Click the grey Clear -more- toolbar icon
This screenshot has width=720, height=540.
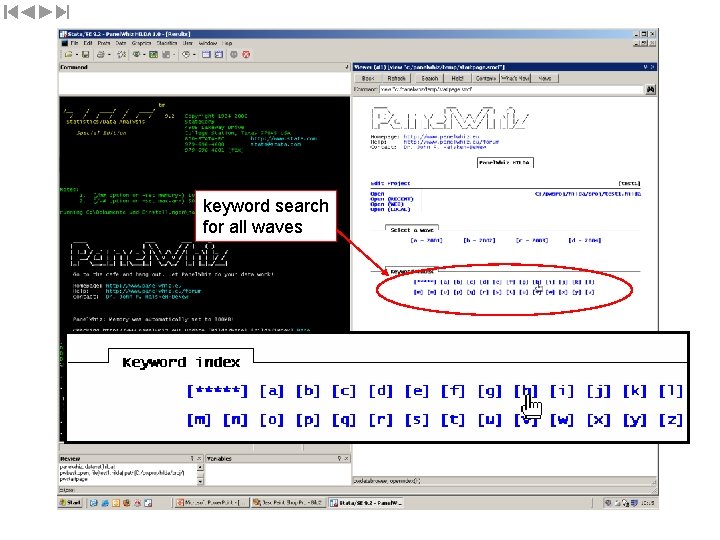point(234,55)
